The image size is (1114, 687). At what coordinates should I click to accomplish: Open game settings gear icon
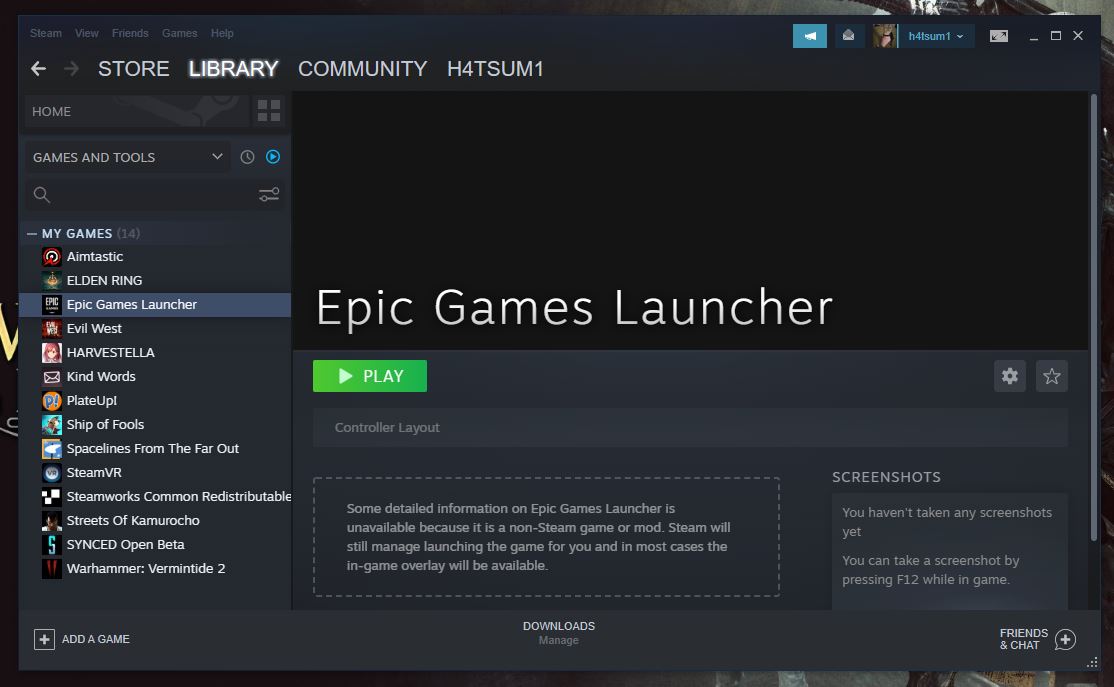click(x=1010, y=376)
